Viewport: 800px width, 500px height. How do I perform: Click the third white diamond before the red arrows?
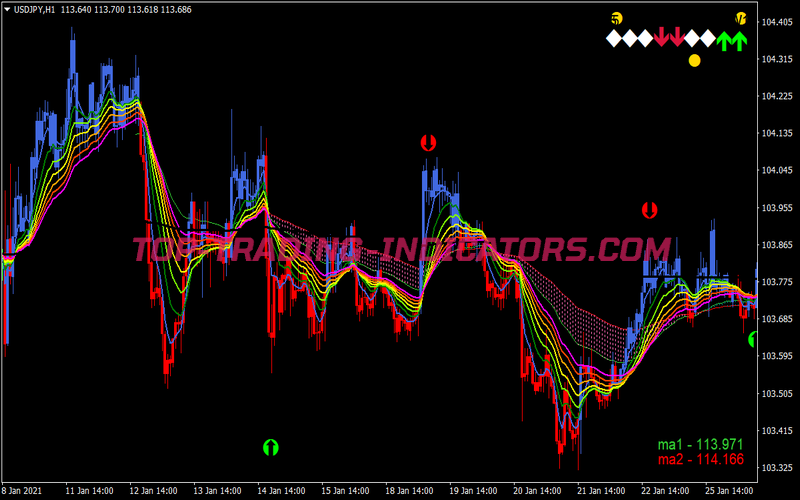point(645,38)
